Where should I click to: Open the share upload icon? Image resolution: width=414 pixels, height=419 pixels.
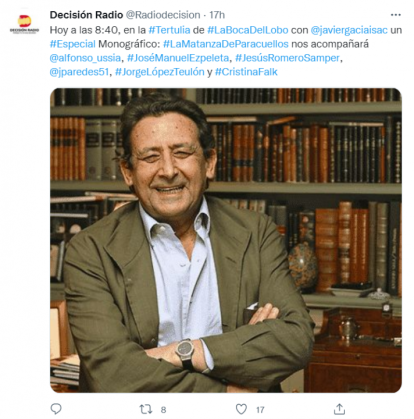(x=339, y=409)
